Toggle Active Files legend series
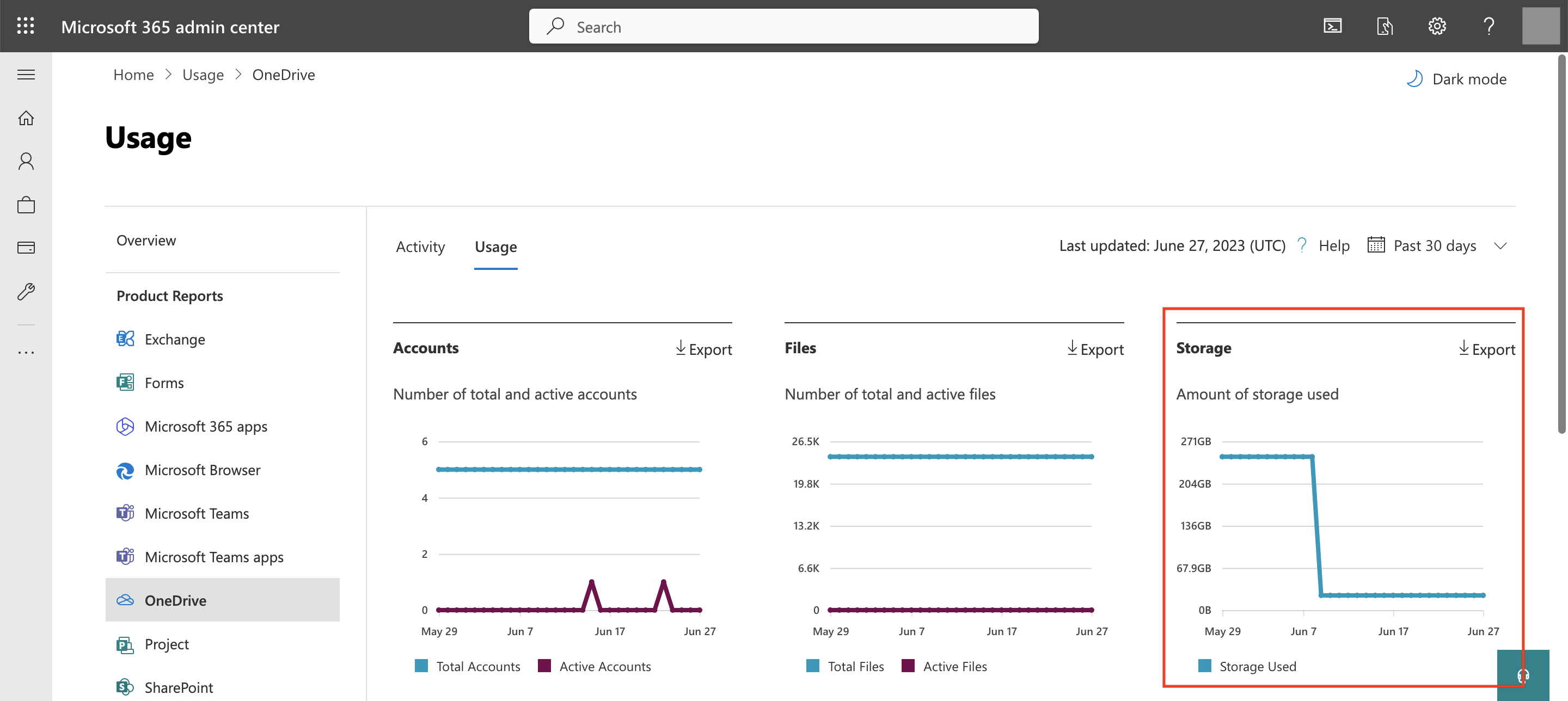Viewport: 1568px width, 701px height. [944, 666]
